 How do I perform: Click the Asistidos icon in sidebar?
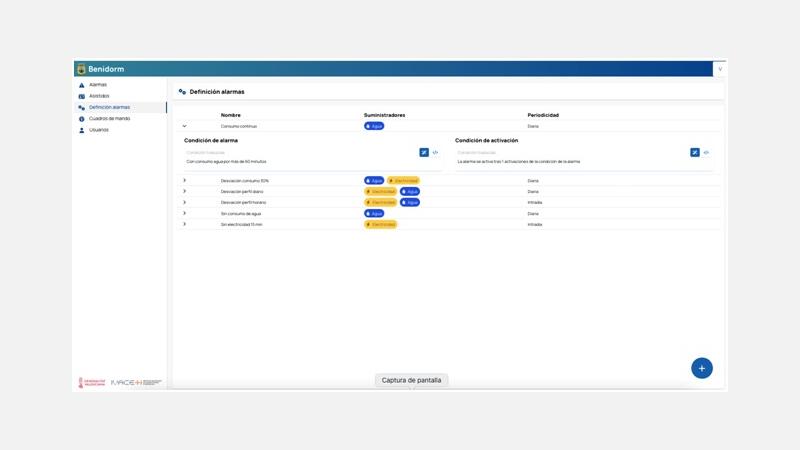82,96
